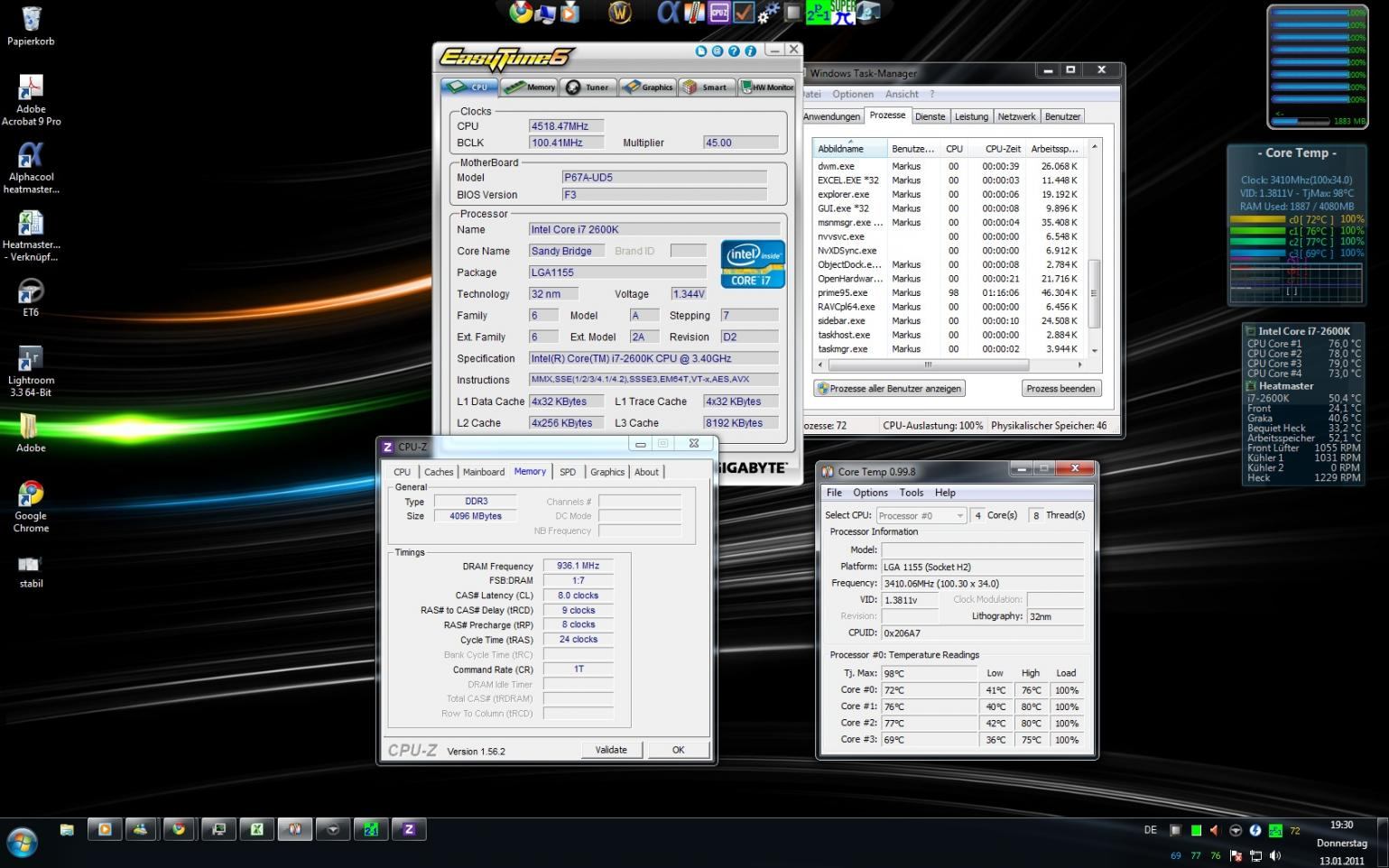The image size is (1389, 868).
Task: Click EasyTune6 Multiplier value field 45.00
Action: [741, 143]
